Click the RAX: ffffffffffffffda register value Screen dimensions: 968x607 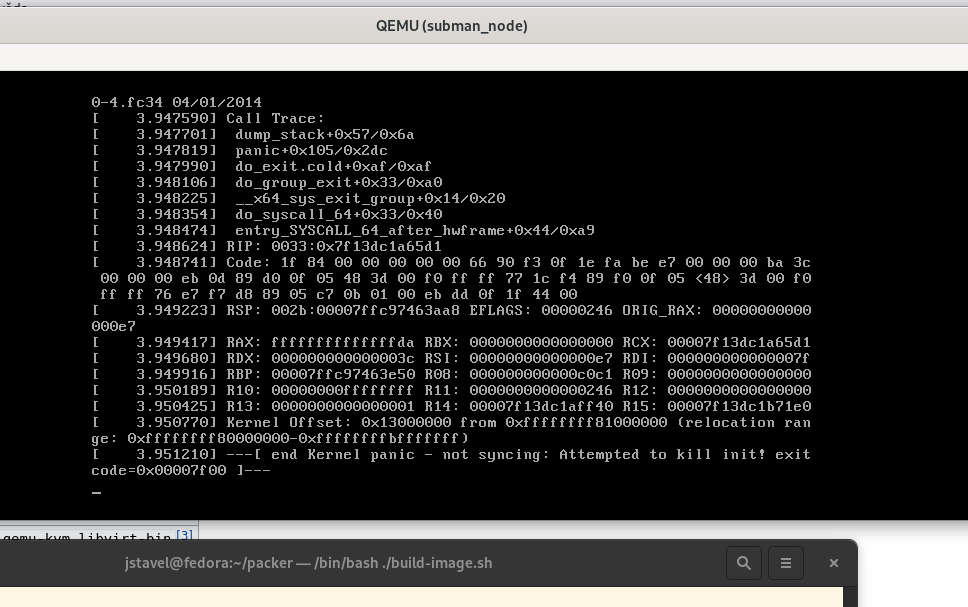pos(320,343)
